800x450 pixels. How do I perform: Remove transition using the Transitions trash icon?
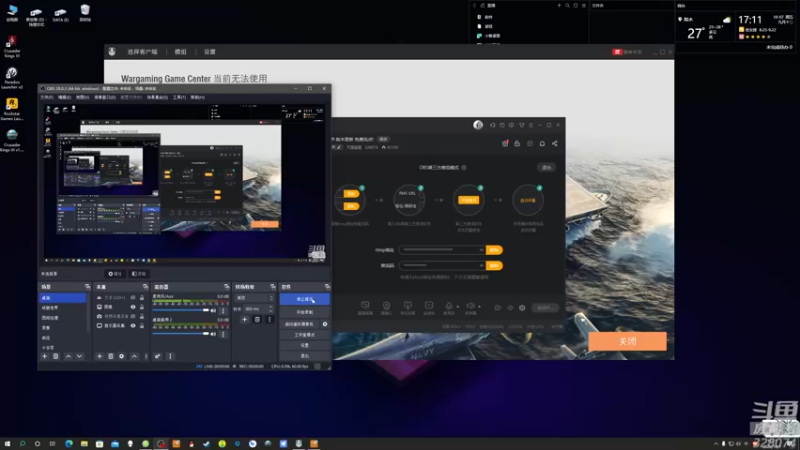[x=257, y=319]
